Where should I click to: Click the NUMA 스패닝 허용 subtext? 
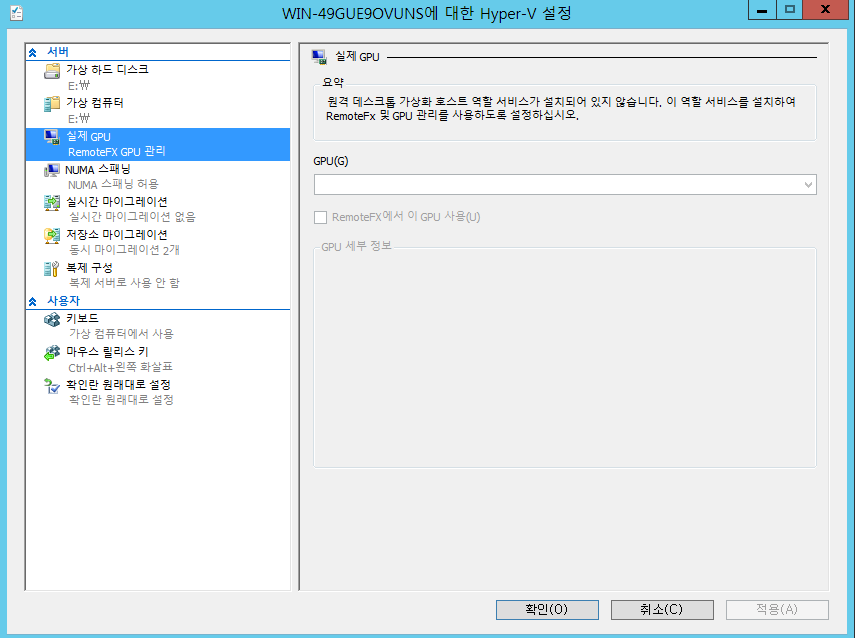(113, 184)
